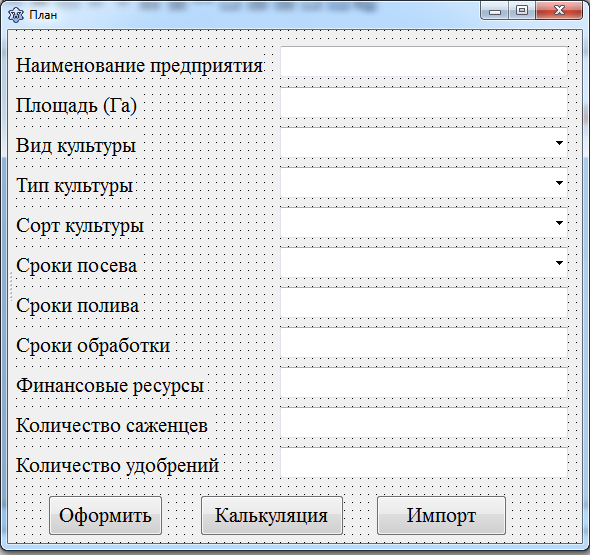Click the Финансовые ресурсы label
This screenshot has width=590, height=555.
[110, 386]
